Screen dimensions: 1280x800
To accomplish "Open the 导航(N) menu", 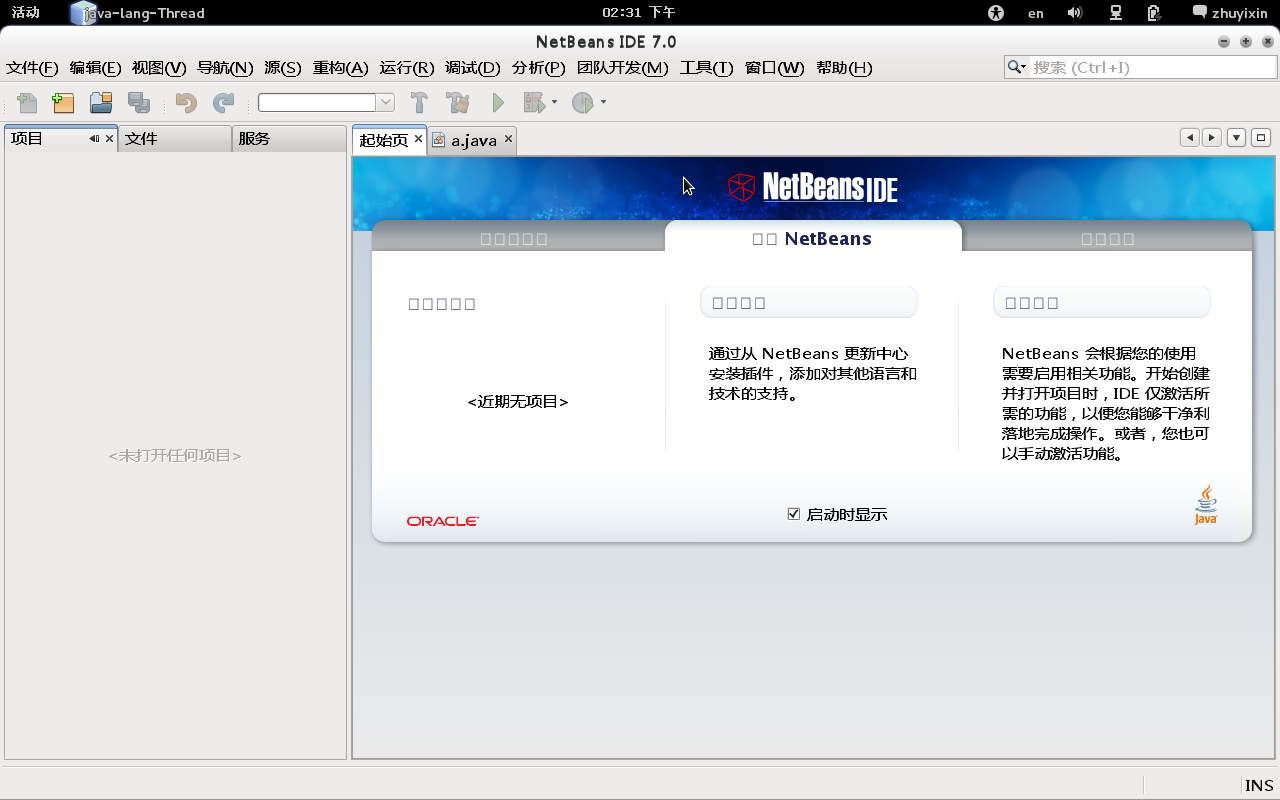I will point(225,68).
